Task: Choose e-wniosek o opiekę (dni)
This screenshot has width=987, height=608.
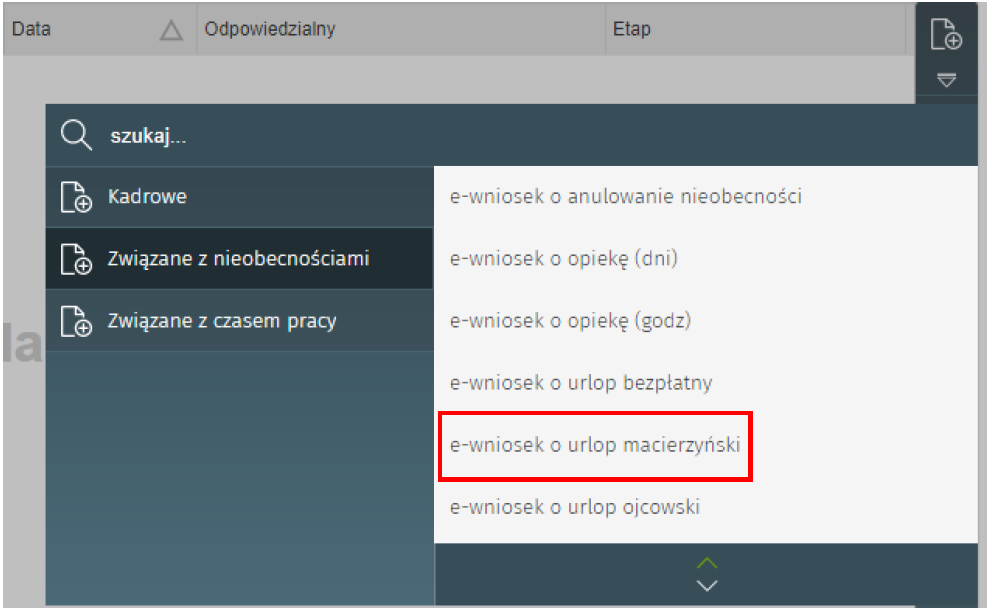Action: point(564,259)
